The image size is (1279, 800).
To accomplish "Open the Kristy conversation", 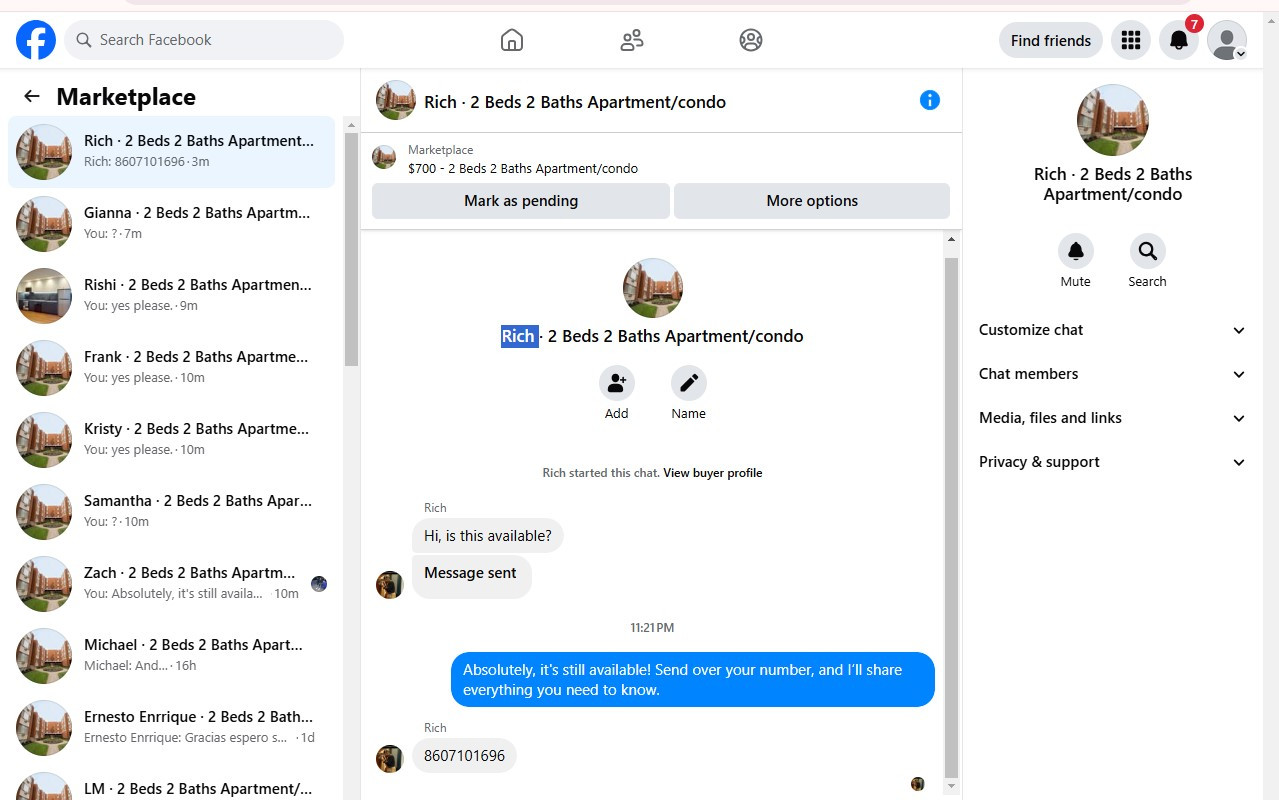I will [171, 440].
